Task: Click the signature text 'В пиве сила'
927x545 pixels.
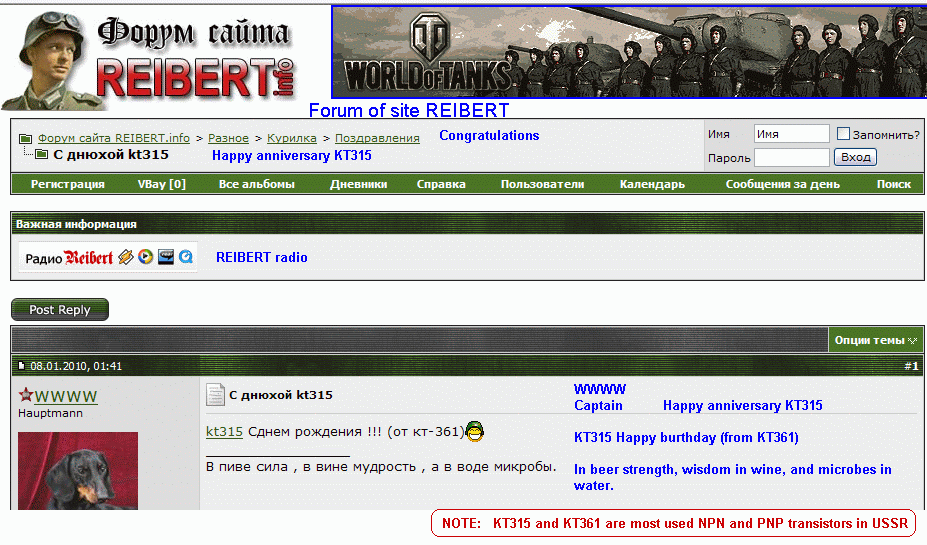Action: click(x=247, y=466)
